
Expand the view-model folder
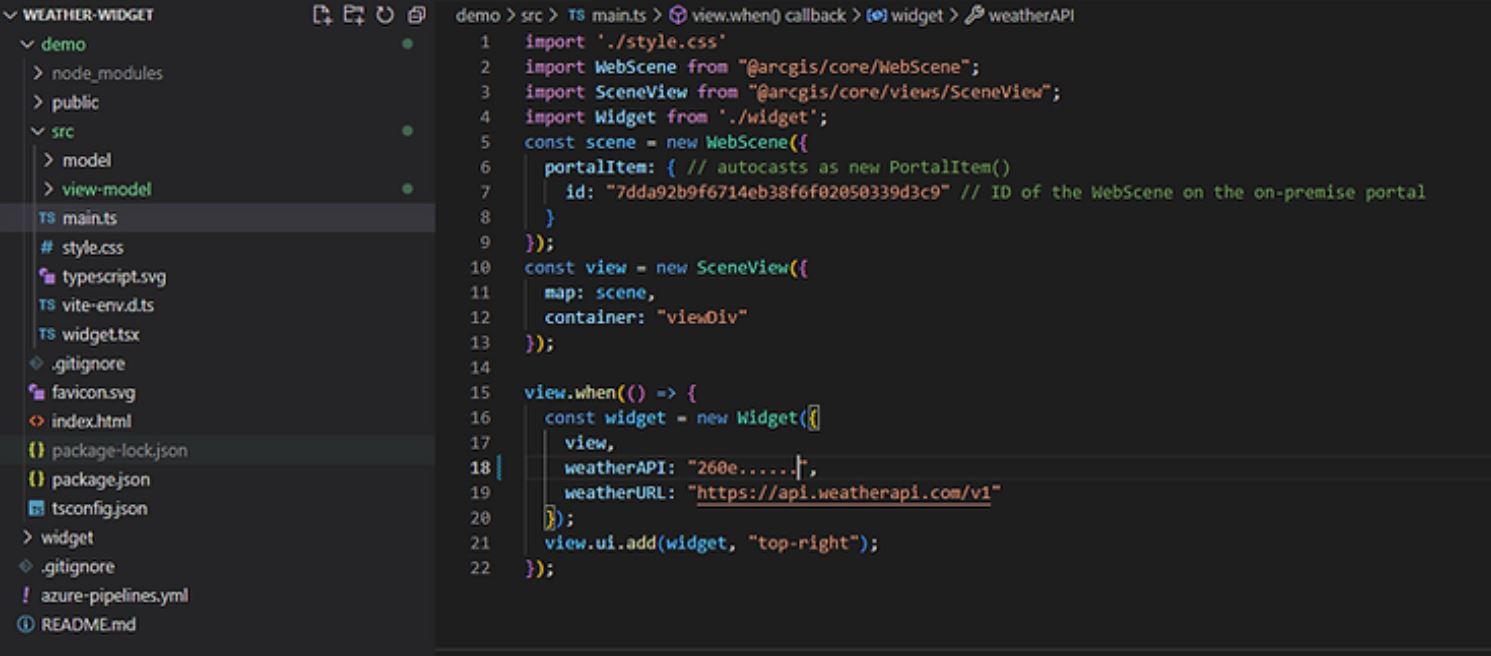pos(107,189)
